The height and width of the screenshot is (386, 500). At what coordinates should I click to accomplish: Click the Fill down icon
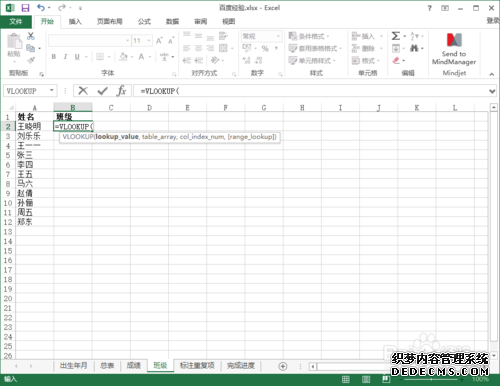[x=396, y=48]
